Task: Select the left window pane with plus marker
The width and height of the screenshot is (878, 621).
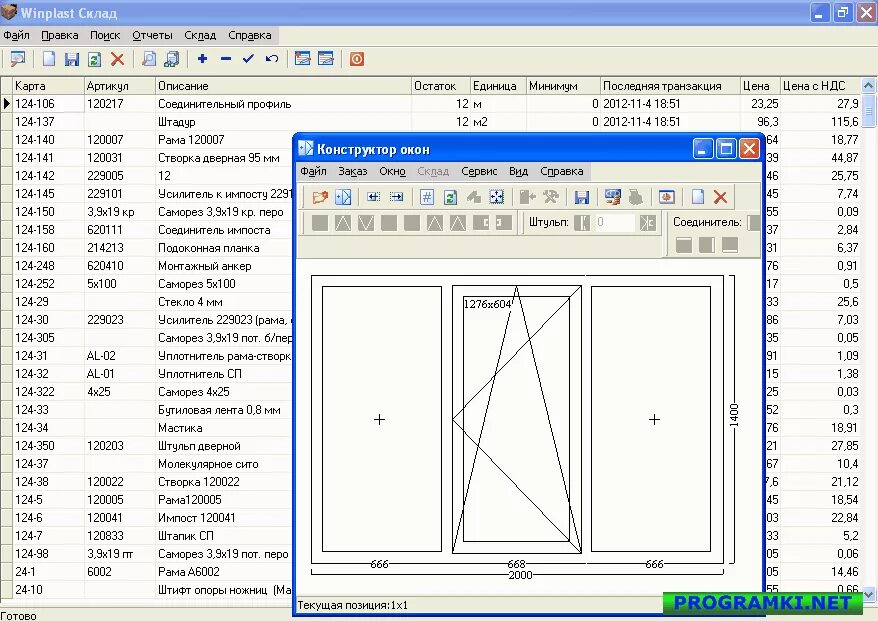Action: click(x=380, y=419)
